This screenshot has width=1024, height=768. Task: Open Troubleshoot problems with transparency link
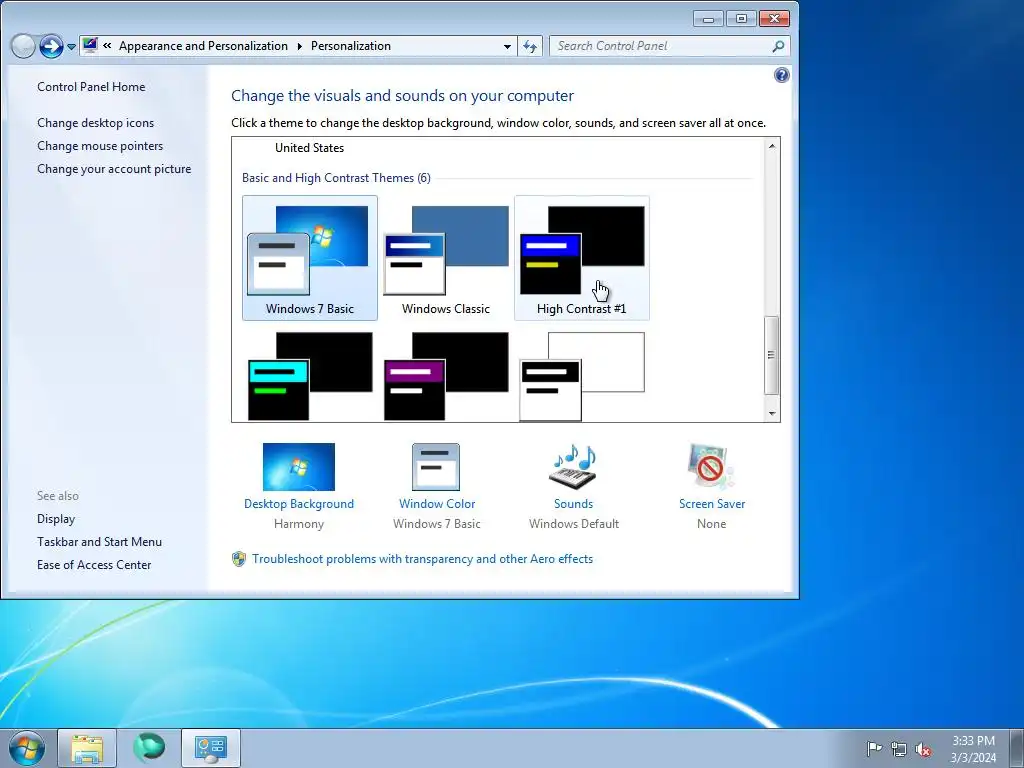coord(423,559)
